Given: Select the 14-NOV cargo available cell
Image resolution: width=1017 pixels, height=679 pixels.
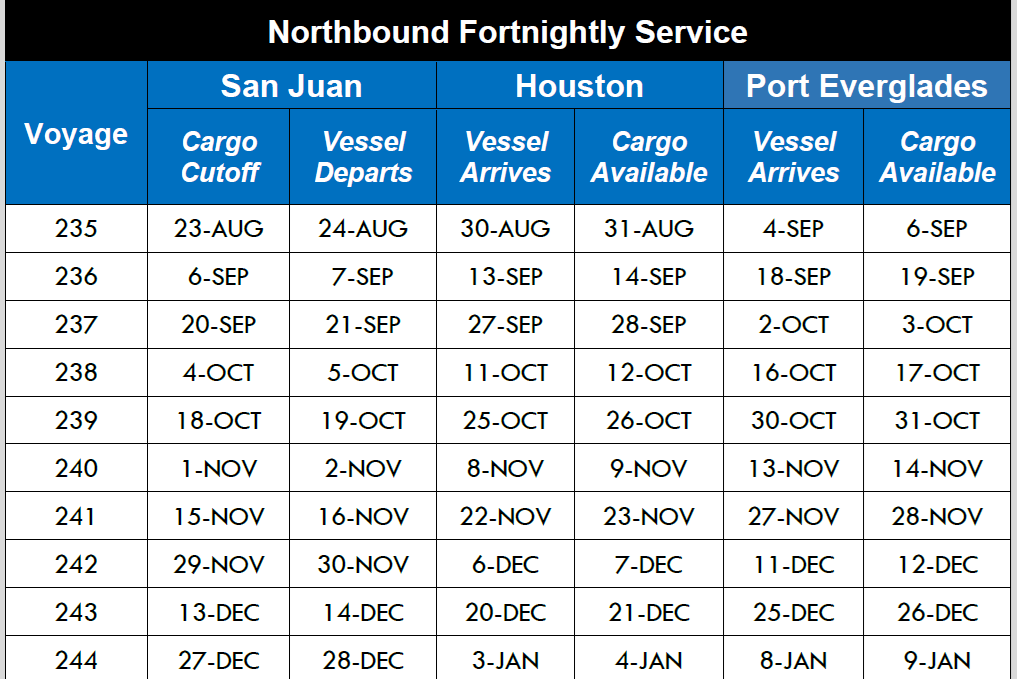Looking at the screenshot, I should [937, 469].
